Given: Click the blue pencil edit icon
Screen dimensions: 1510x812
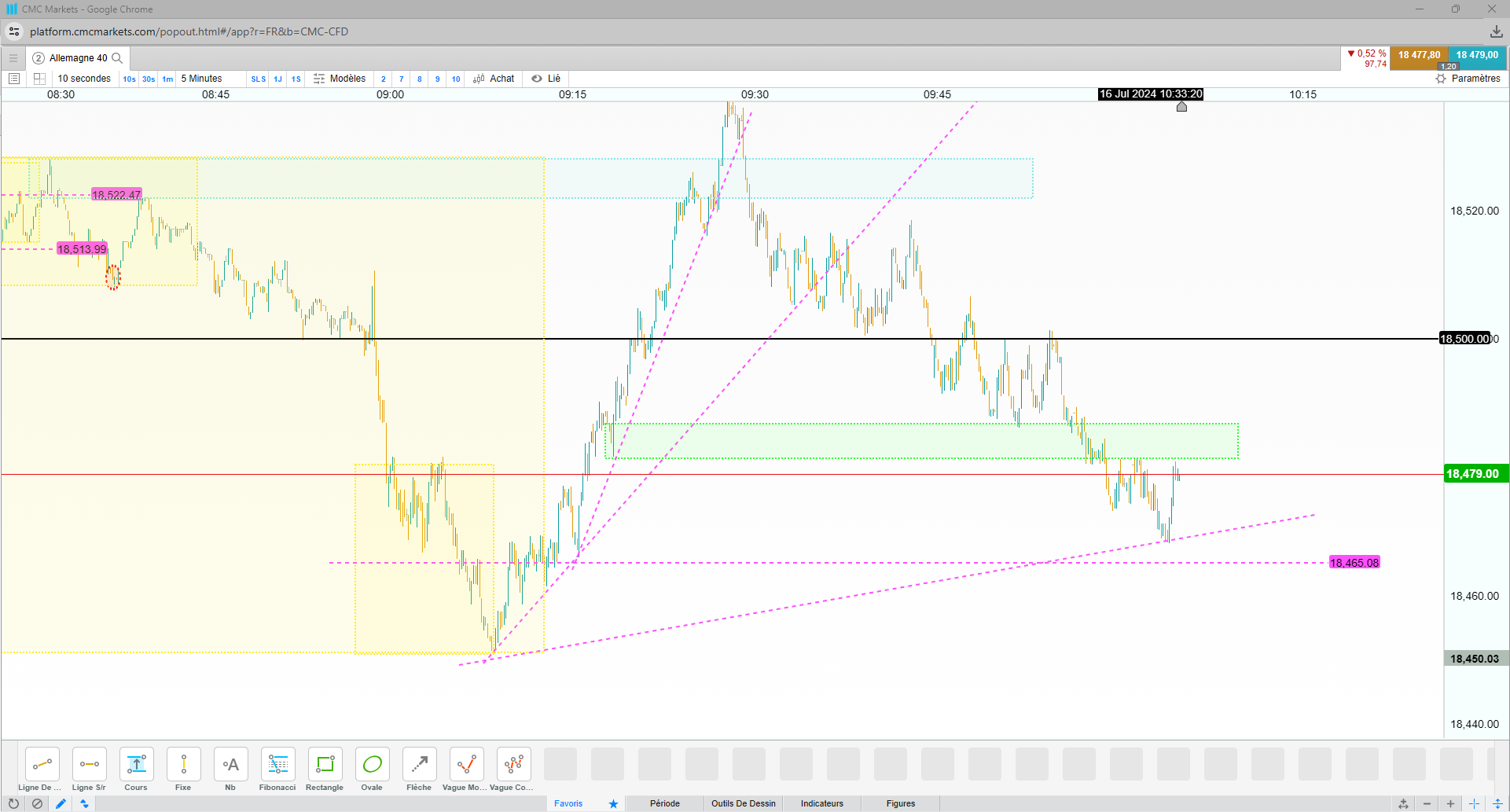Looking at the screenshot, I should click(61, 803).
